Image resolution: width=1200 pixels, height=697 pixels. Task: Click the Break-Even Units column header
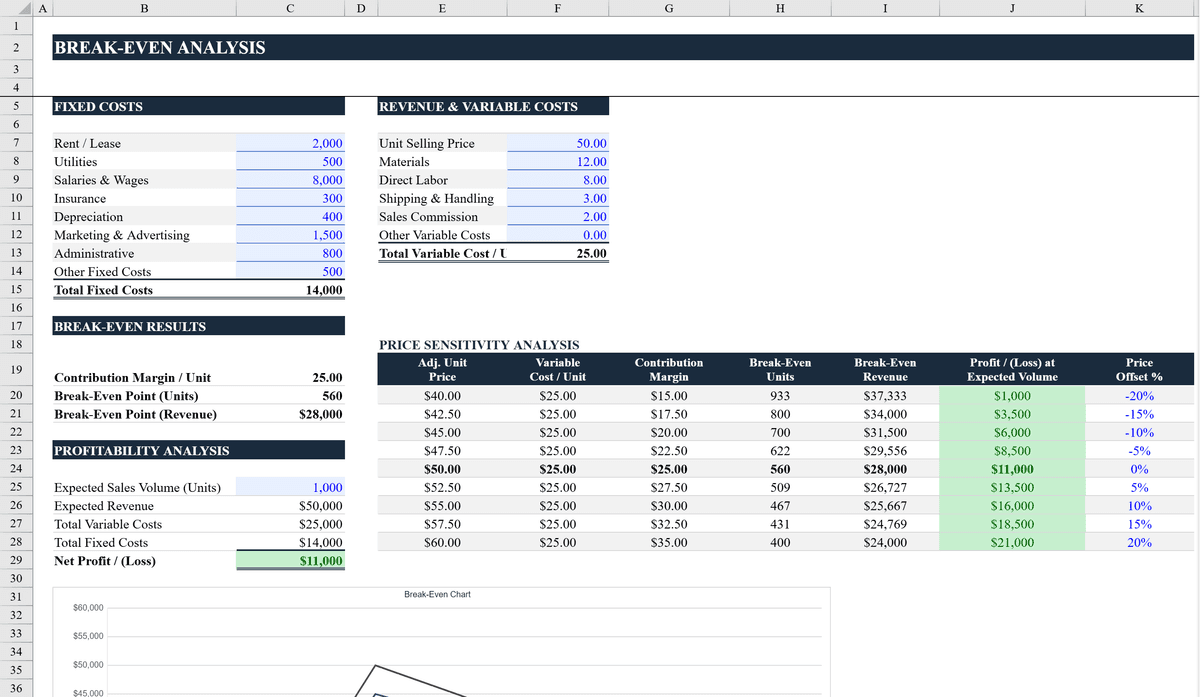pos(780,369)
